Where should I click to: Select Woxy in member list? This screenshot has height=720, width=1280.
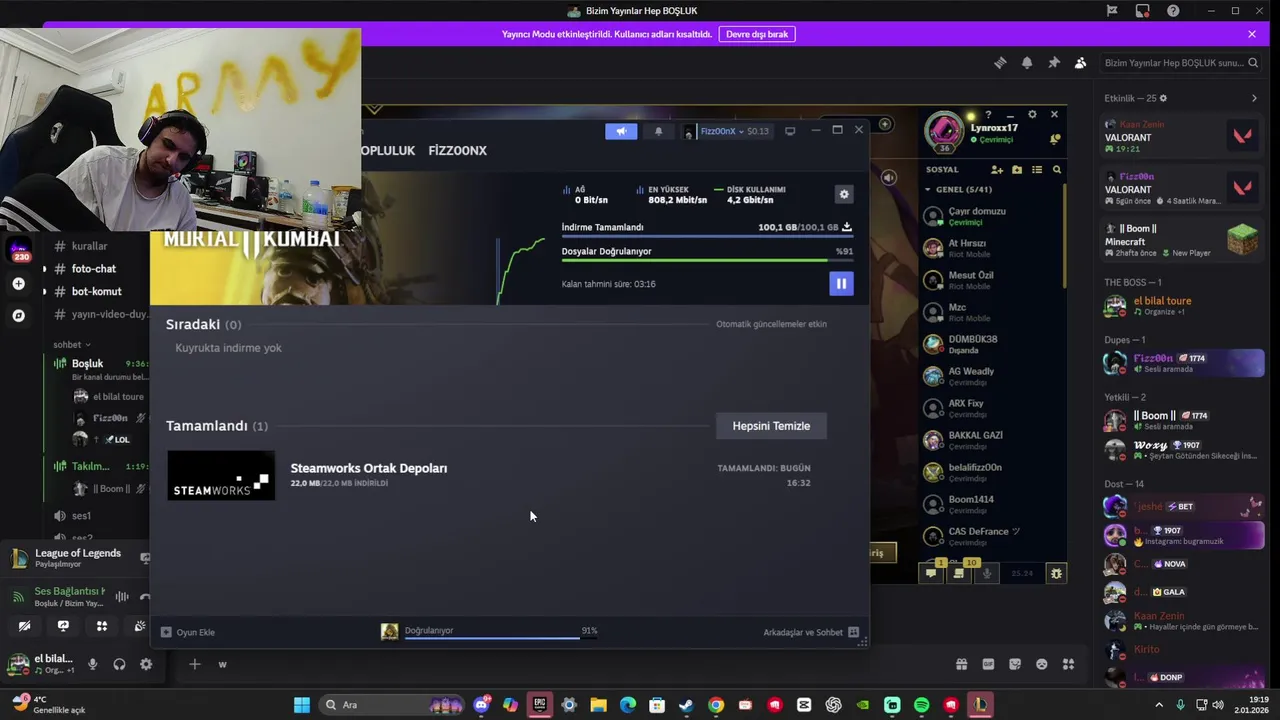(x=1182, y=450)
